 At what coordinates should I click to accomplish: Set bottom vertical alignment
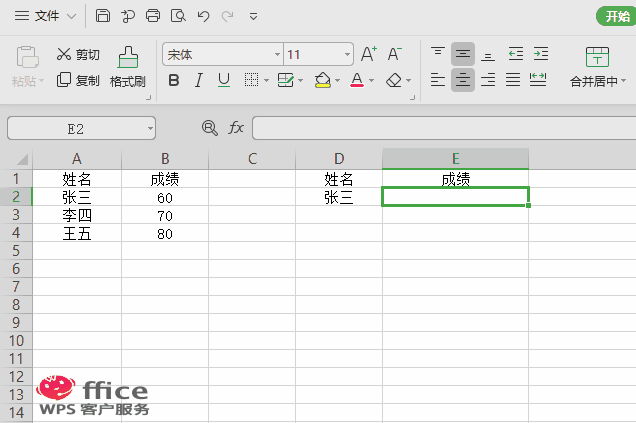click(x=488, y=55)
